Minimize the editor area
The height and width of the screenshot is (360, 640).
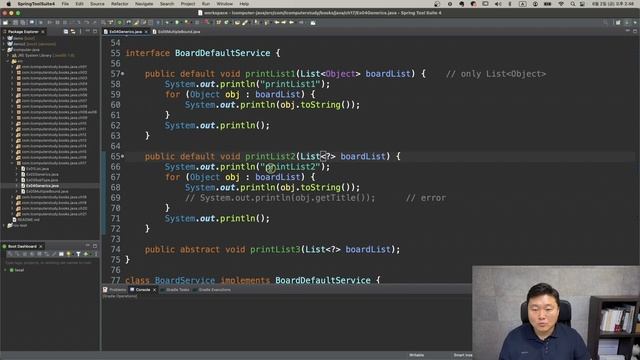point(628,31)
